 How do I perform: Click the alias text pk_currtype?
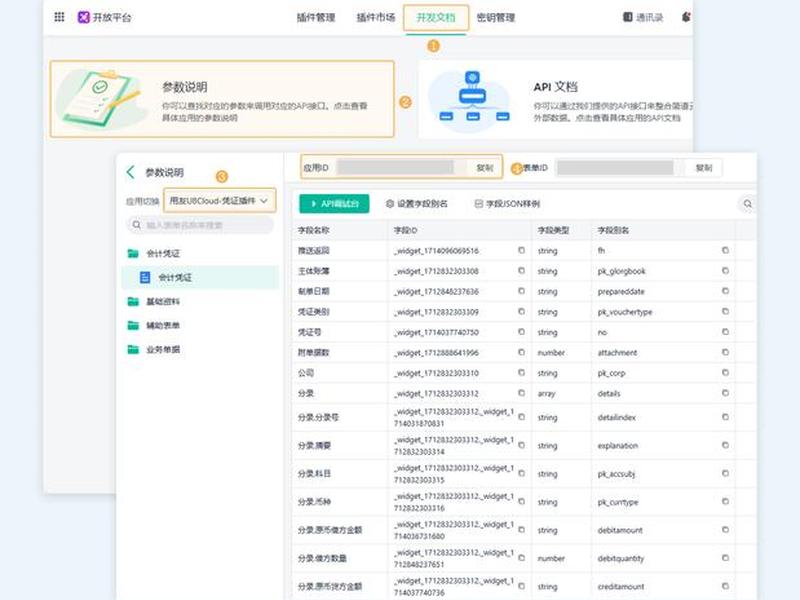[617, 502]
